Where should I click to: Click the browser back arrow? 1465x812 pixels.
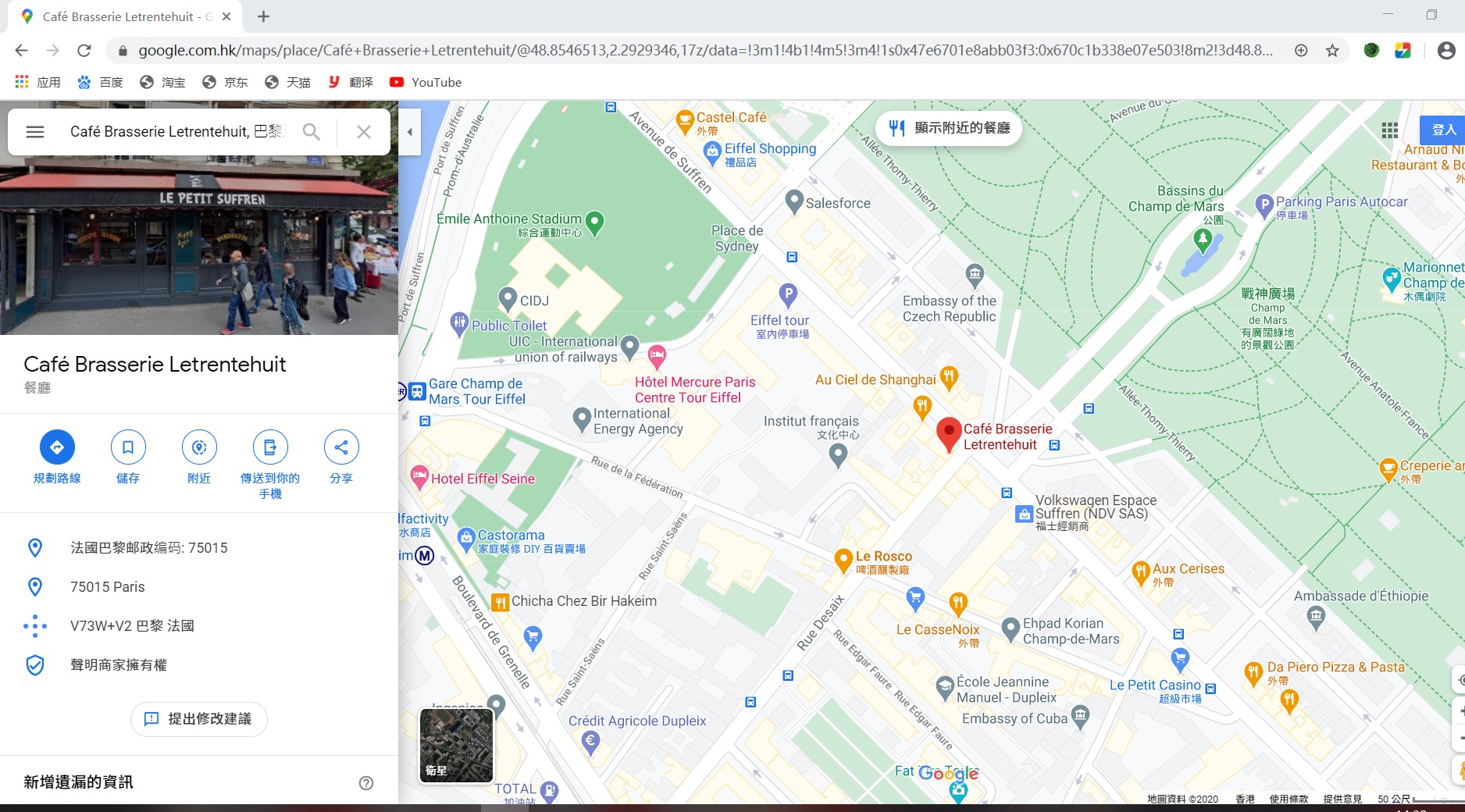point(21,51)
